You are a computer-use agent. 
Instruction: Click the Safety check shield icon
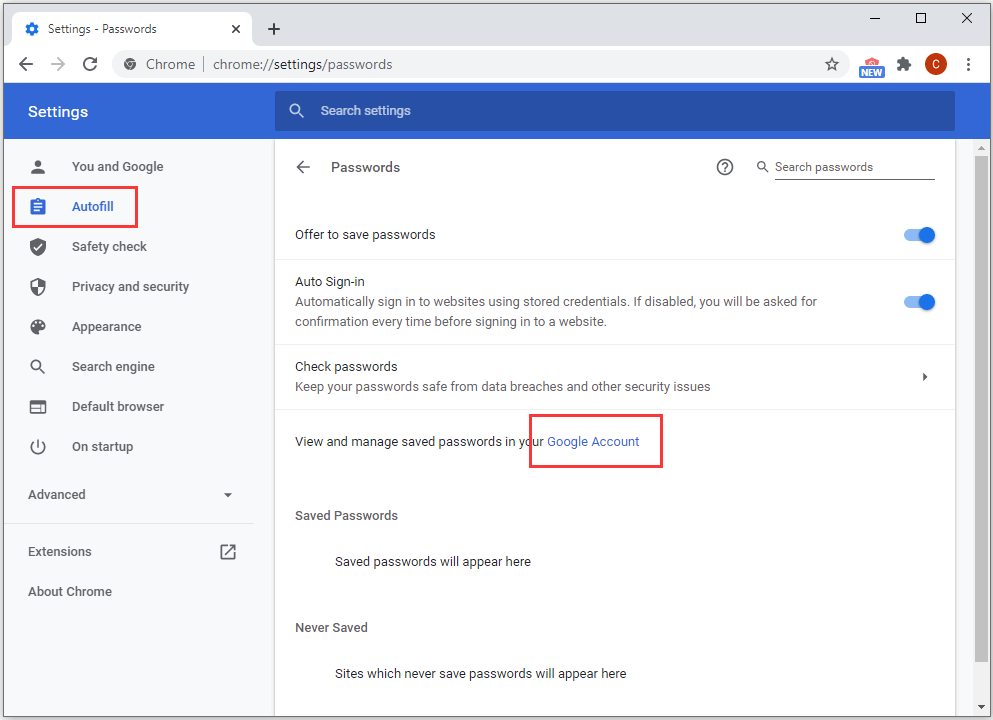click(38, 247)
